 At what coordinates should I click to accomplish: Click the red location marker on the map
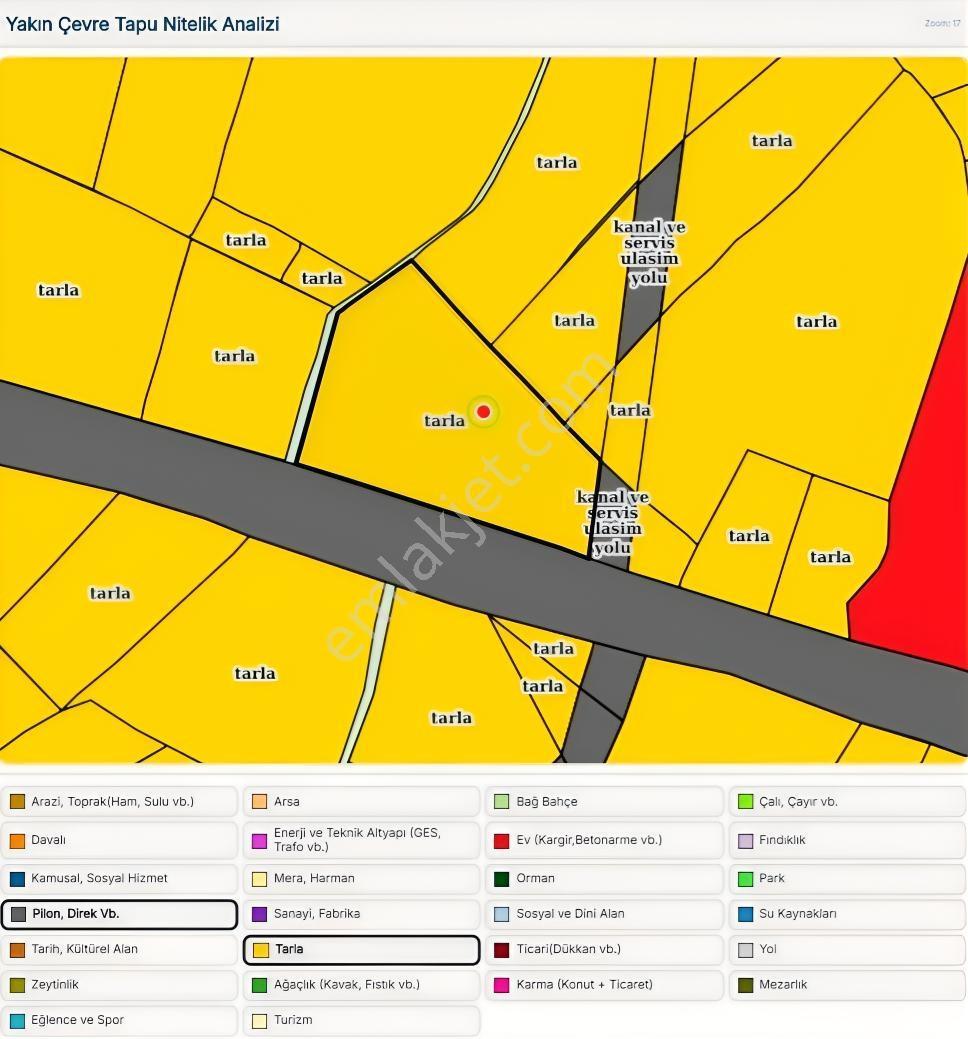(x=484, y=411)
